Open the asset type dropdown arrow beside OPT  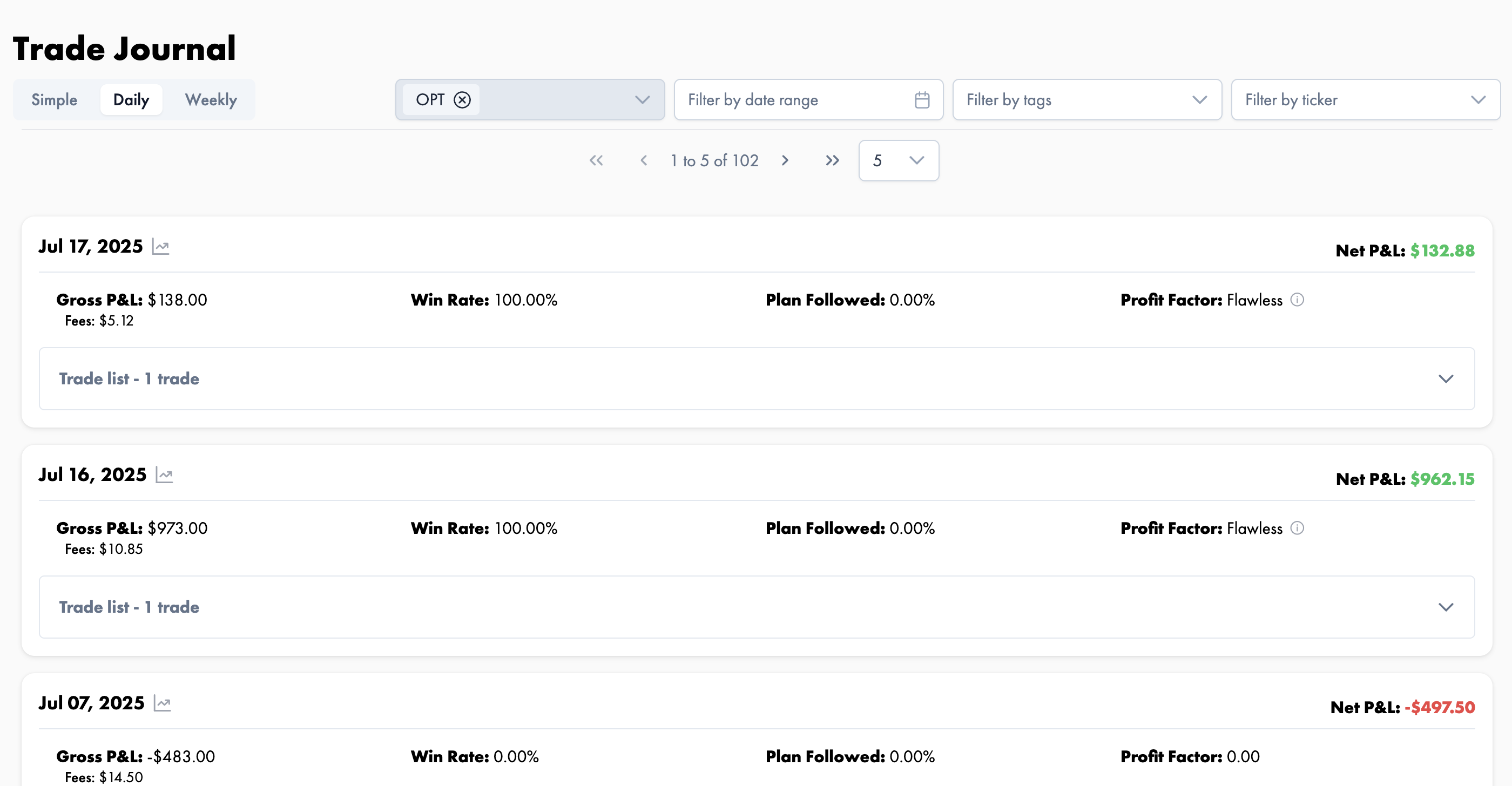[x=643, y=100]
